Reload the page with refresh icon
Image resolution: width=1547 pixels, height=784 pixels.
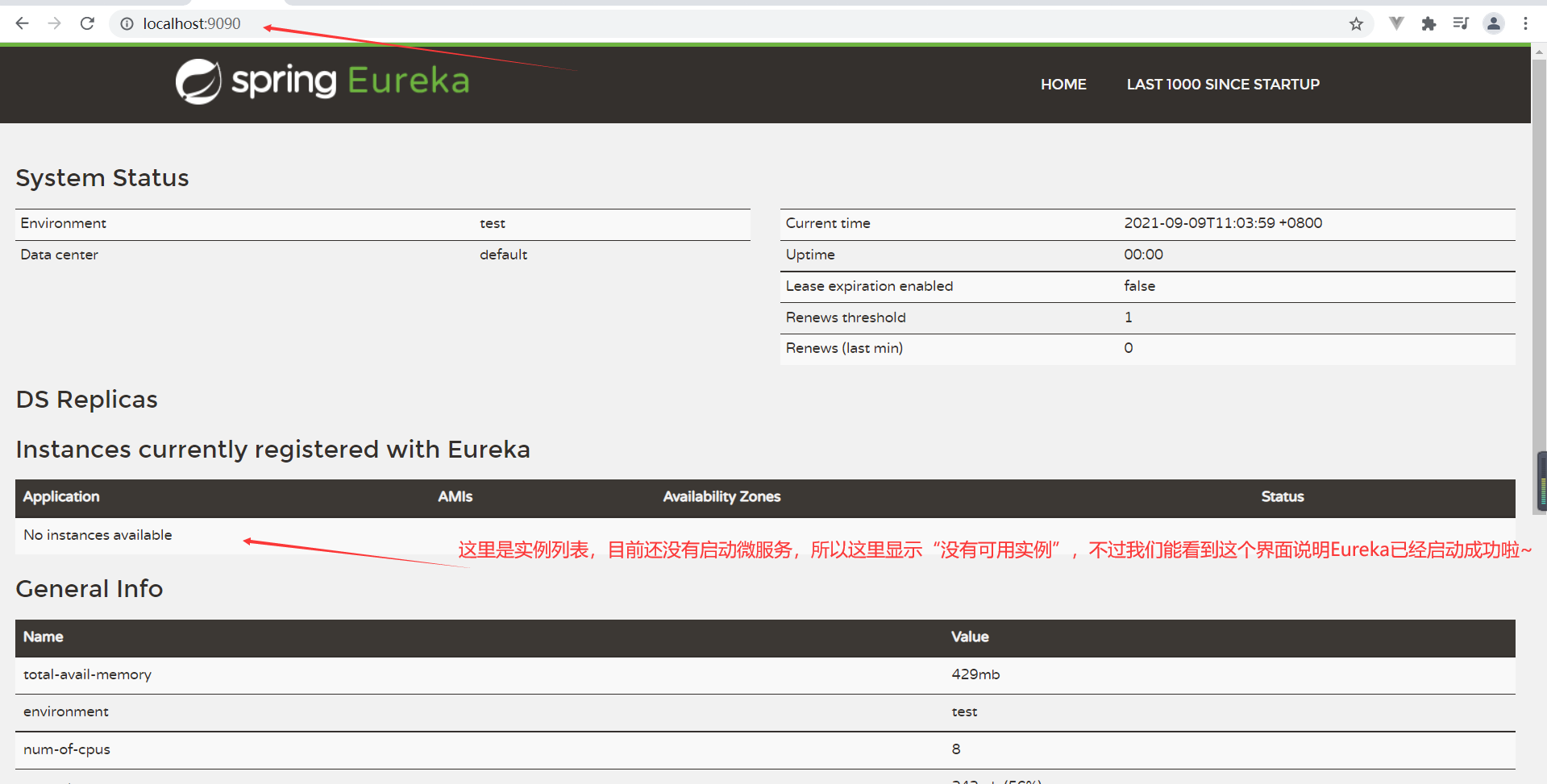87,23
